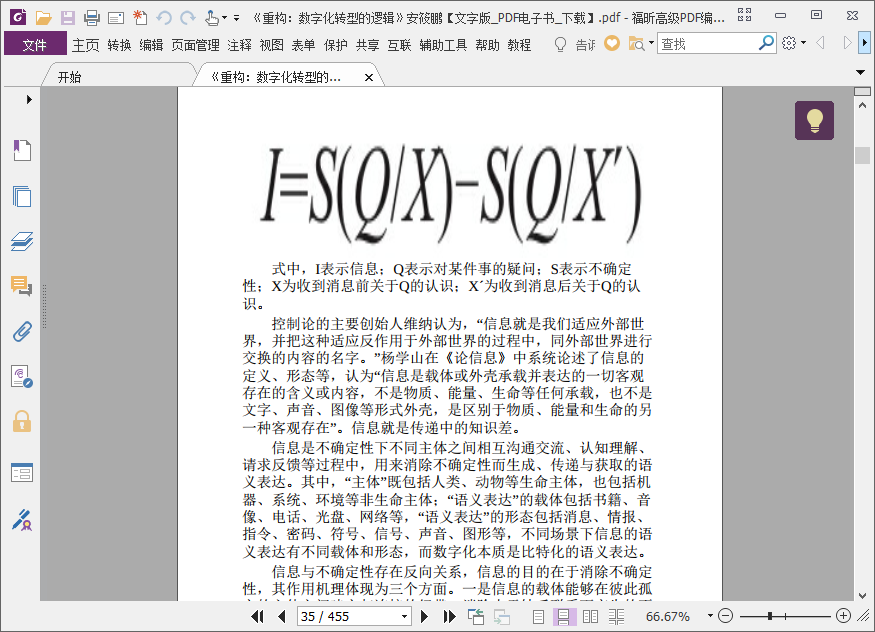Viewport: 875px width, 632px height.
Task: Open the hand tool mode dropdown arrow
Action: click(x=224, y=18)
